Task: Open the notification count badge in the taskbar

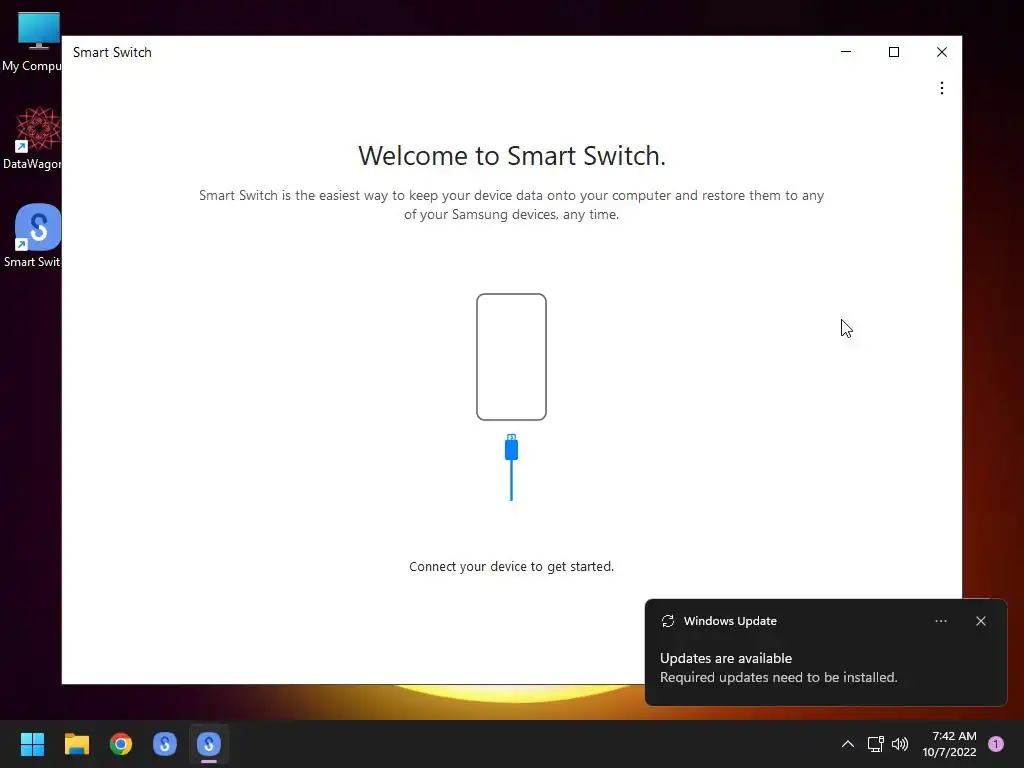Action: pos(995,744)
